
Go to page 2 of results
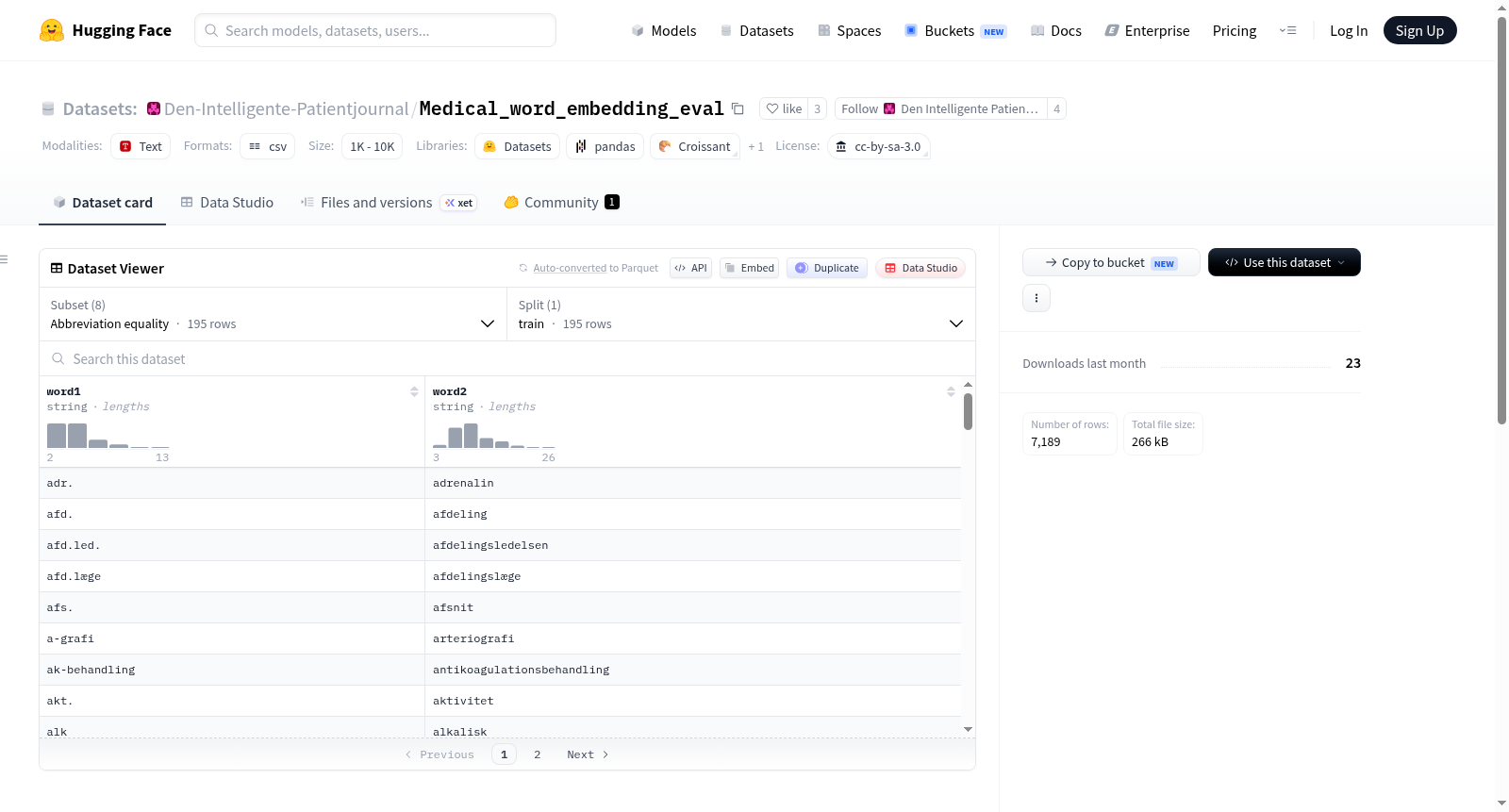pos(538,754)
